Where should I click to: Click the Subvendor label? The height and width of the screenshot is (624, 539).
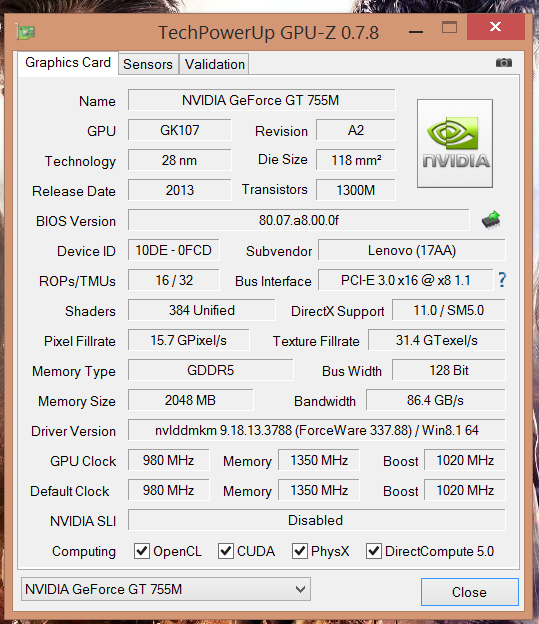click(279, 252)
